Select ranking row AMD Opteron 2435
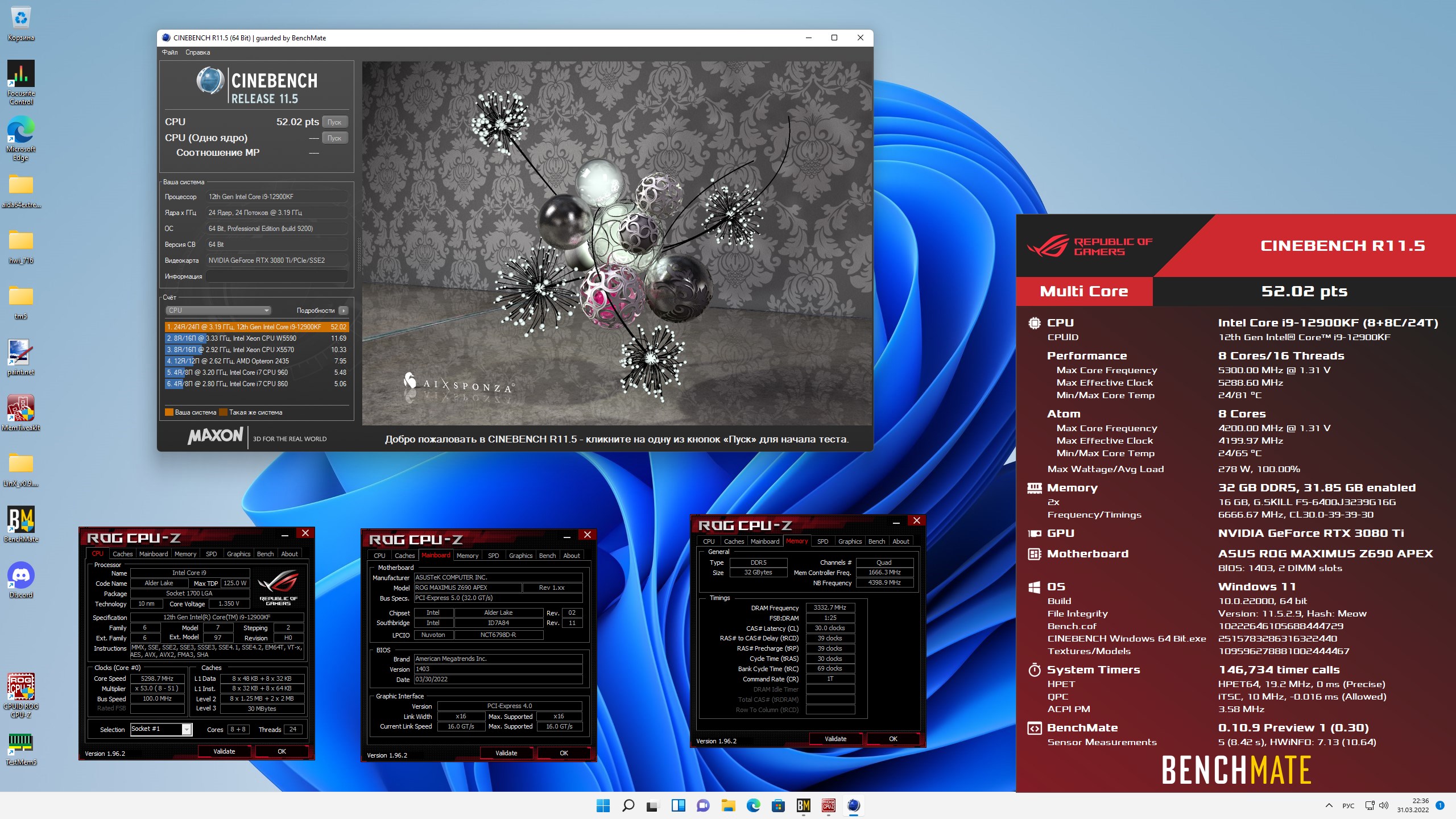 pyautogui.click(x=257, y=361)
